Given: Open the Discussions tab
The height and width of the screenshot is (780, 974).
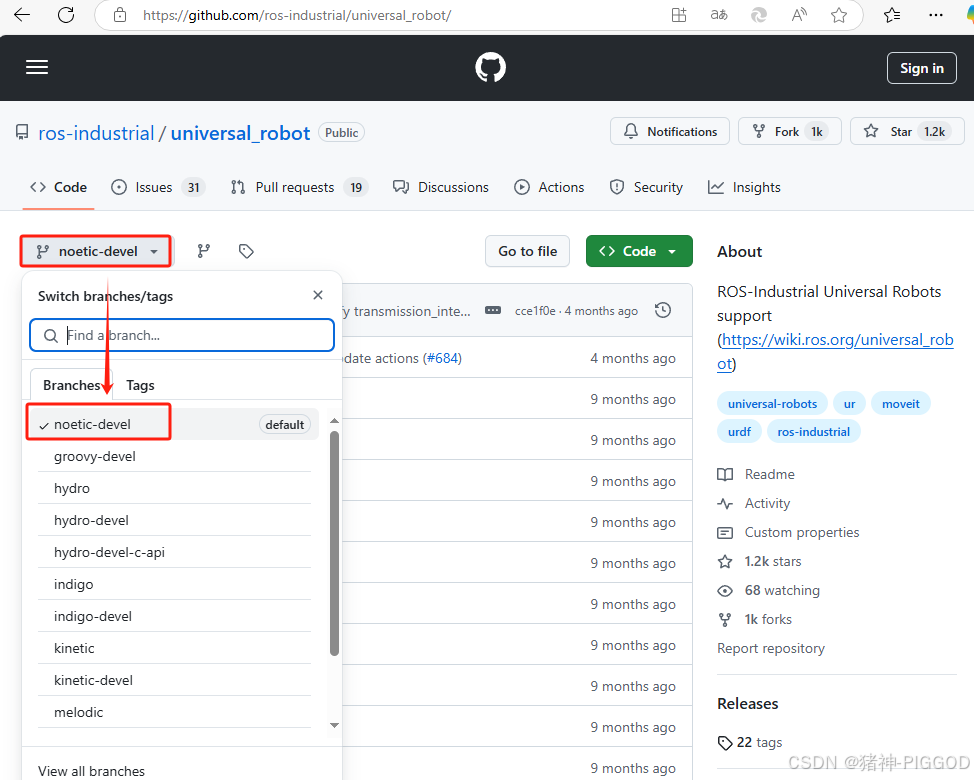Looking at the screenshot, I should (441, 187).
